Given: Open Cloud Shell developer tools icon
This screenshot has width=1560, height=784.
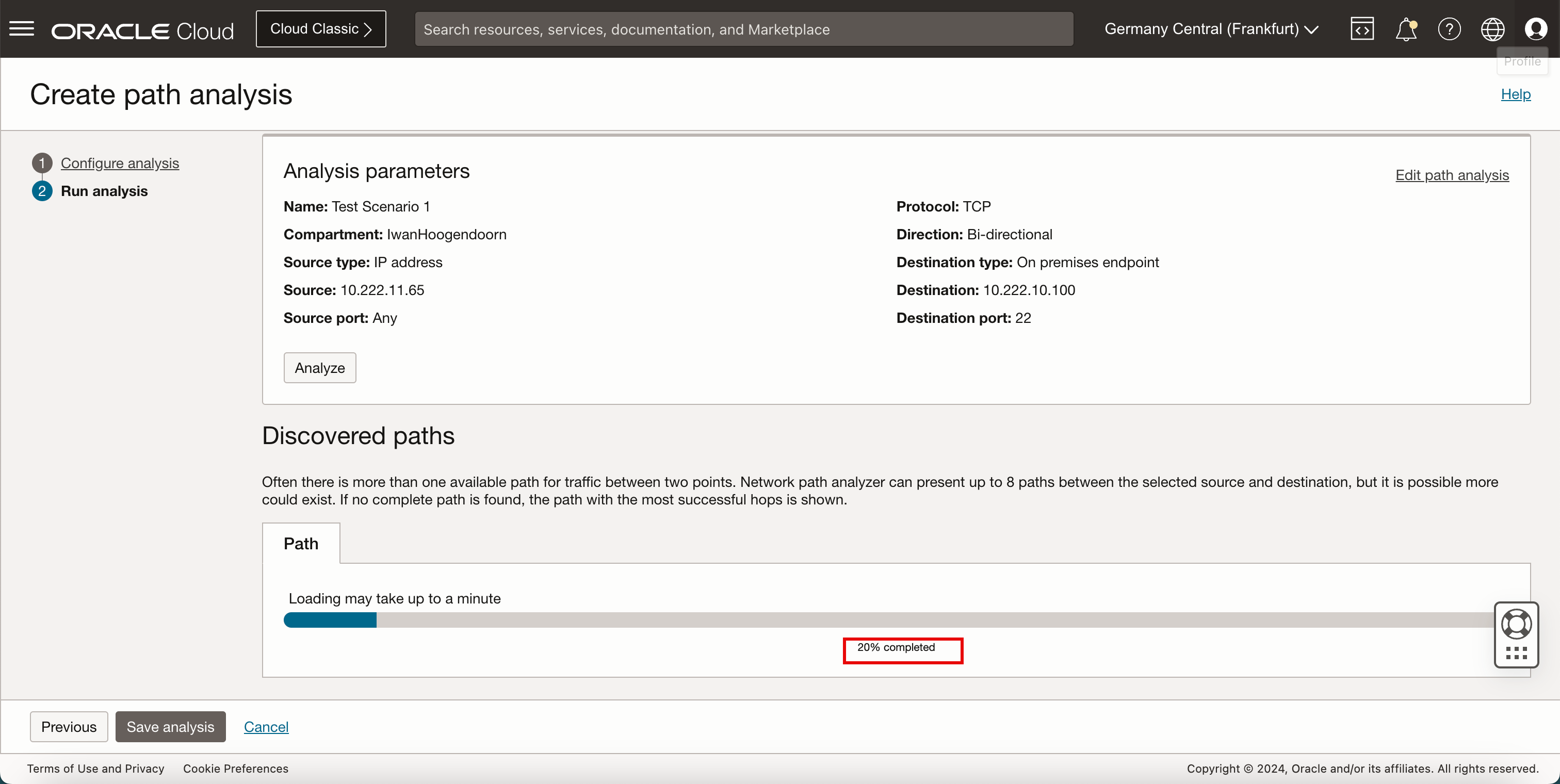Looking at the screenshot, I should [1362, 29].
